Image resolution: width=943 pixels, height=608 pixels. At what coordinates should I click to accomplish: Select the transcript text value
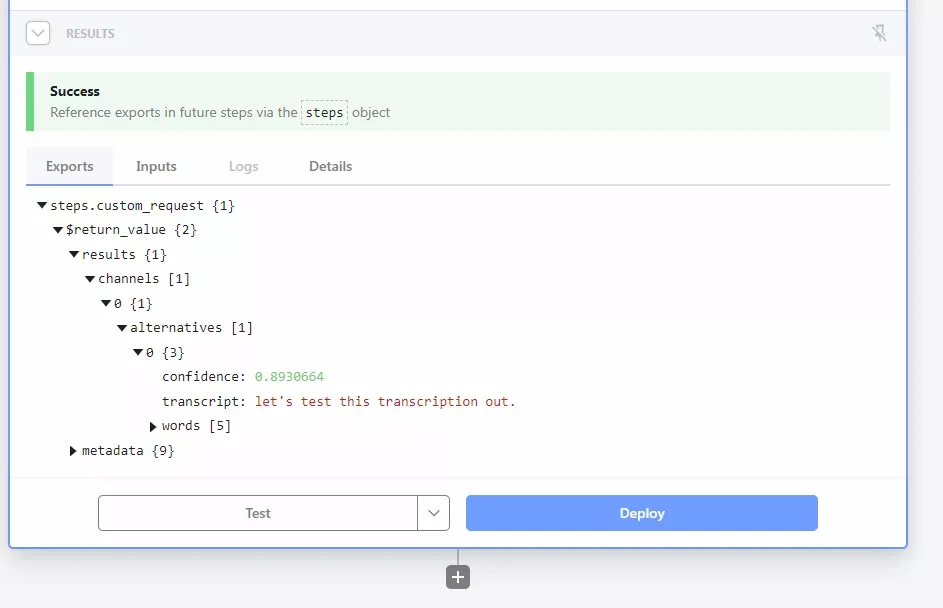385,402
